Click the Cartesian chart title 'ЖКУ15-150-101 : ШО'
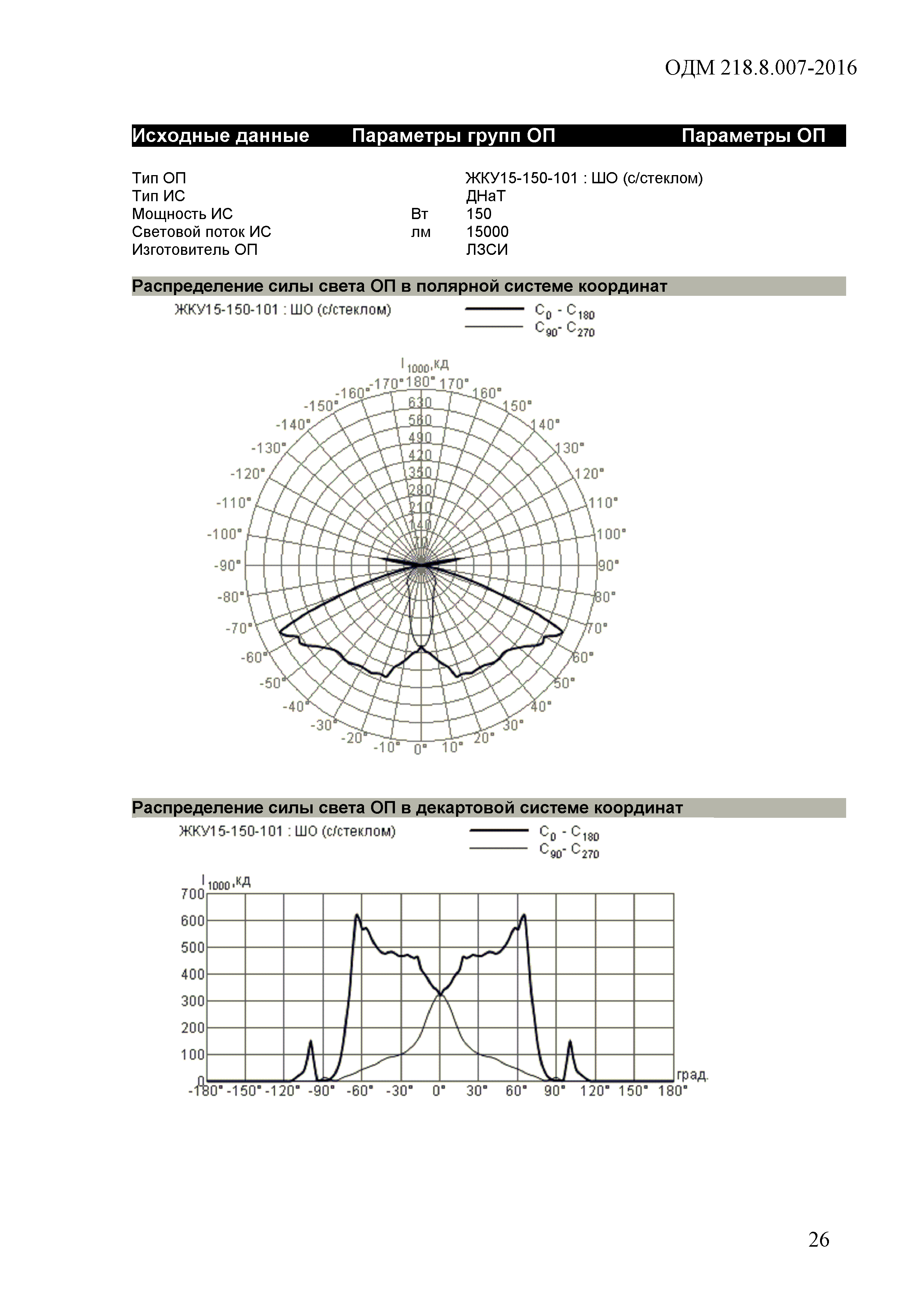 (x=288, y=831)
